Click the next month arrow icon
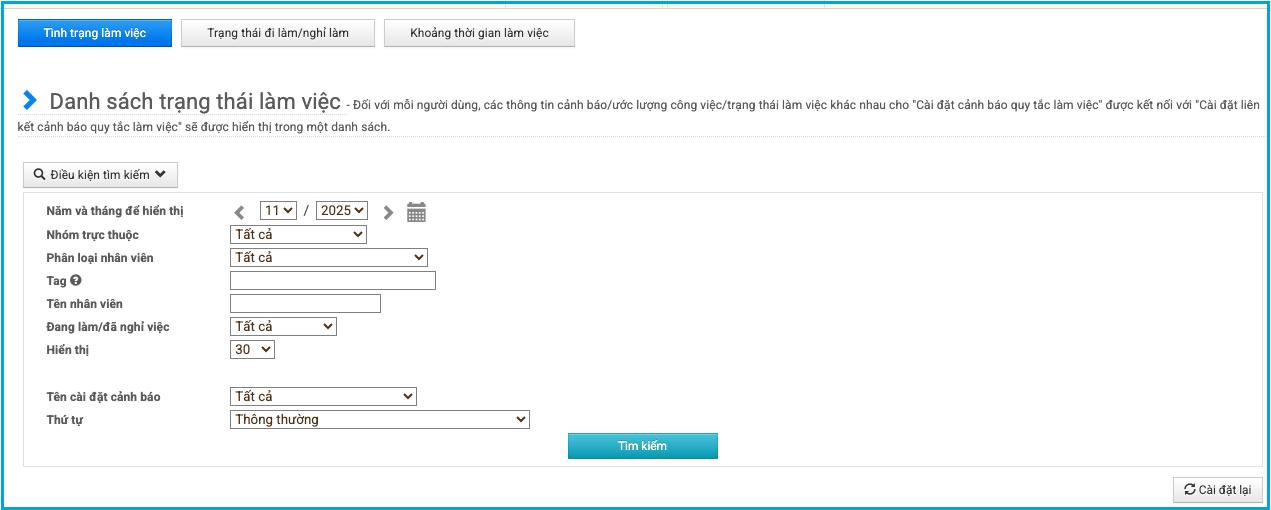Viewport: 1271px width, 510px height. (388, 212)
